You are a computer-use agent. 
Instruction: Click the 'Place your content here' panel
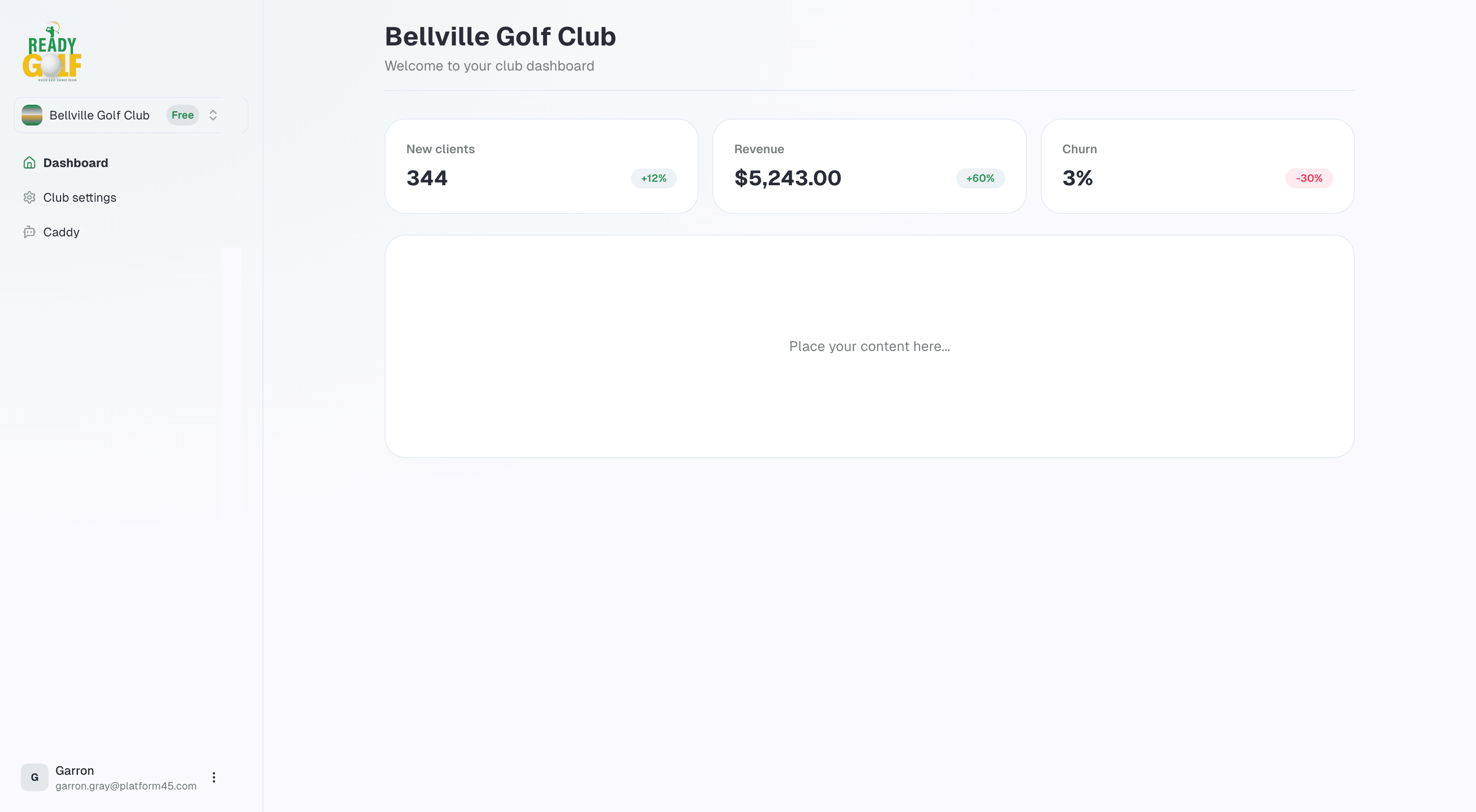(x=869, y=346)
